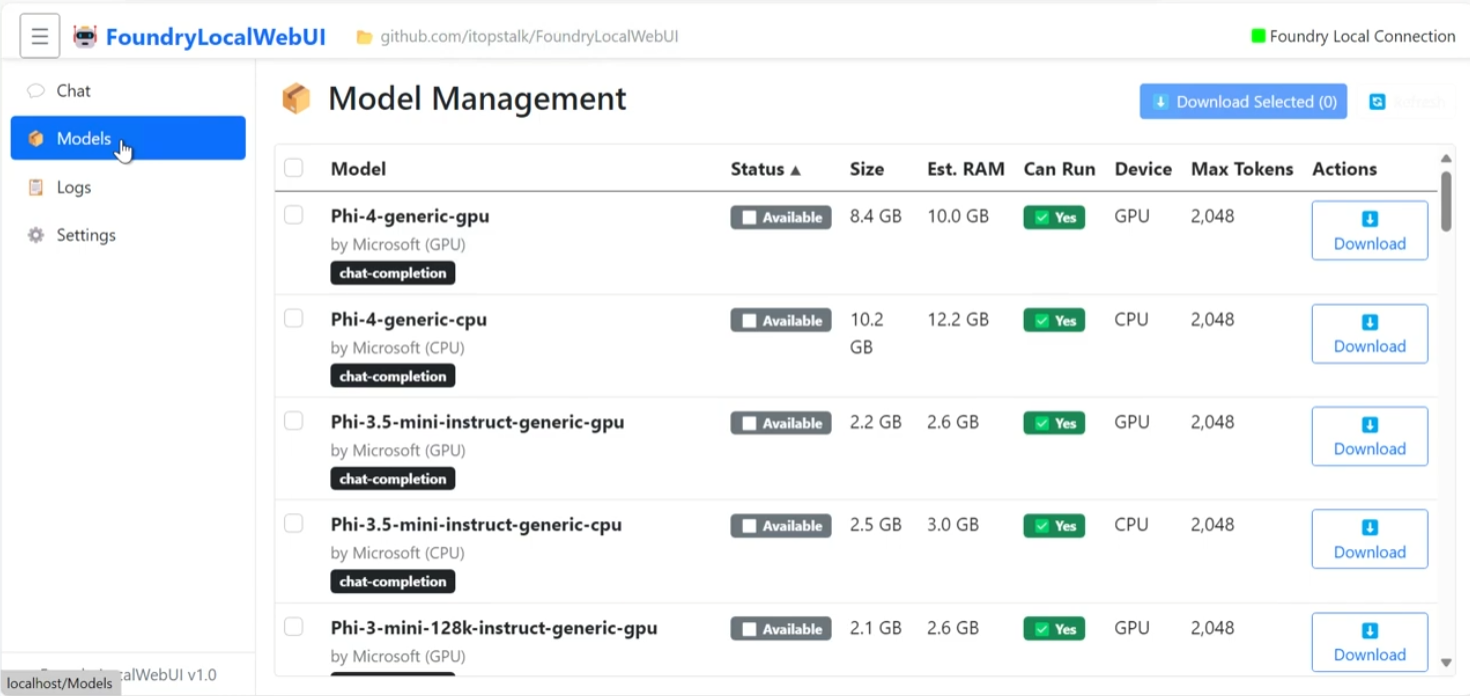Check the Phi-4-generic-gpu row checkbox
1470x696 pixels.
(x=293, y=215)
